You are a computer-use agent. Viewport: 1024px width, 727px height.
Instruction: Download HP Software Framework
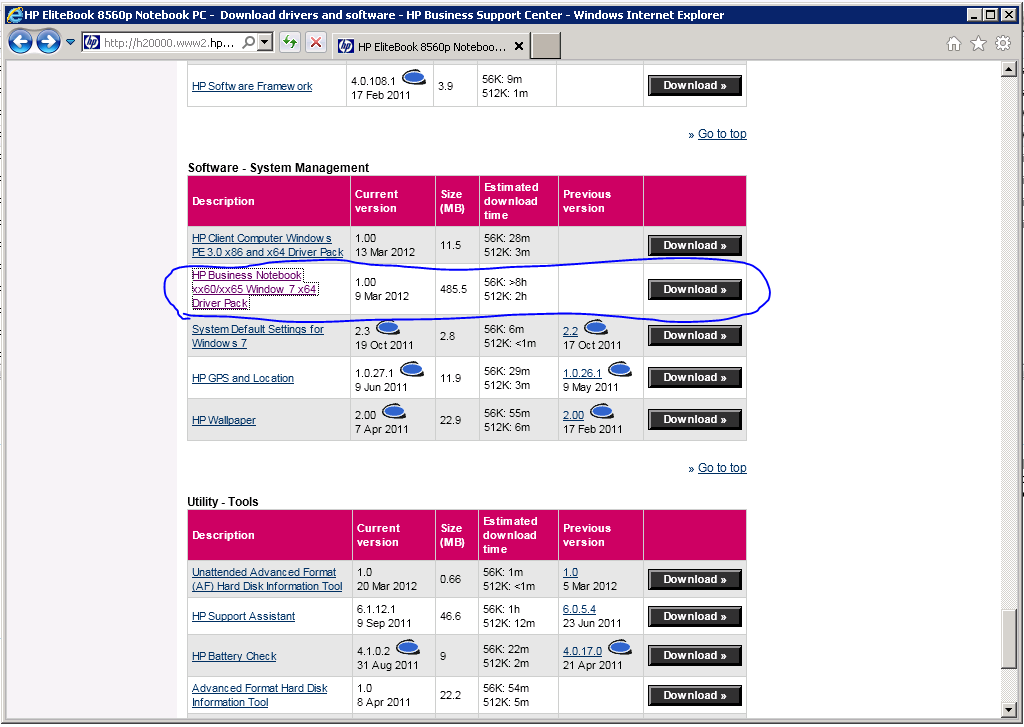click(x=695, y=86)
